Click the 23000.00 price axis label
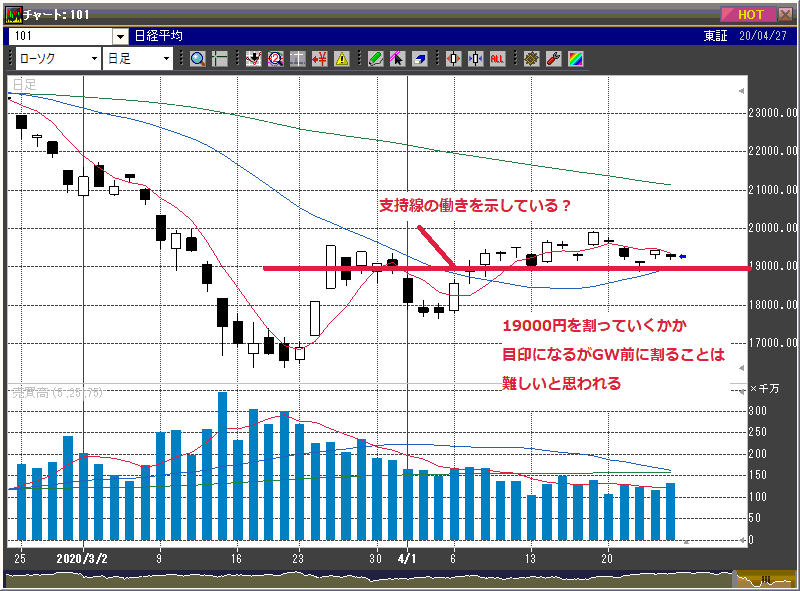The image size is (800, 591). coord(772,113)
